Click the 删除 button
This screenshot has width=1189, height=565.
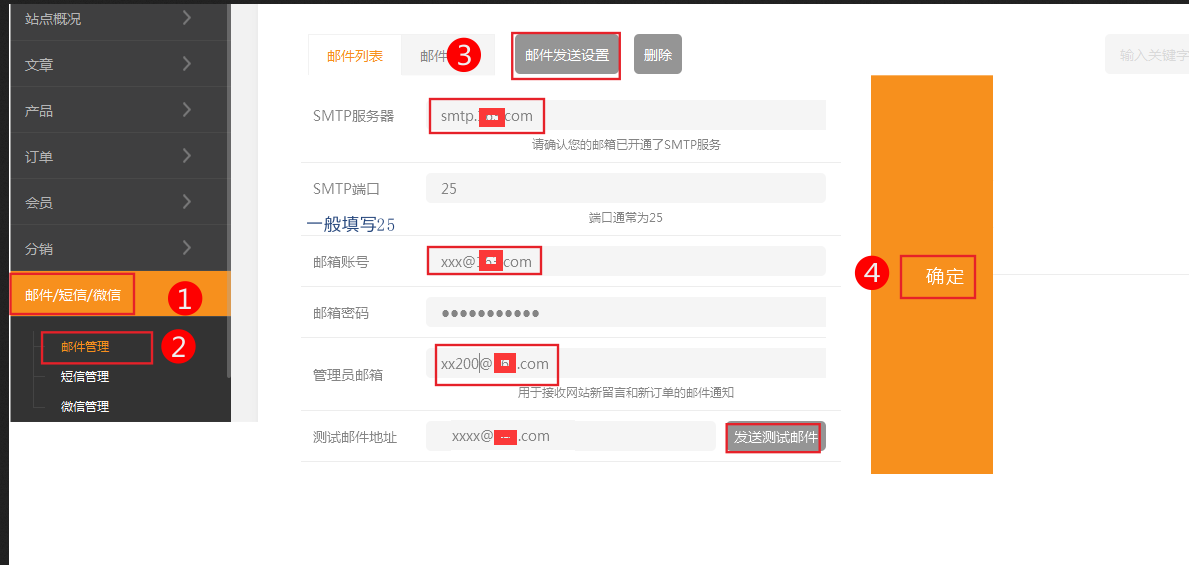coord(657,55)
